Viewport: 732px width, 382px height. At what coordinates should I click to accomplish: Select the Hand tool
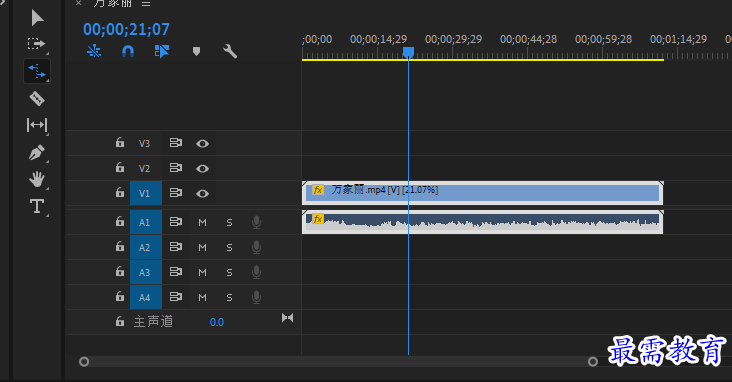click(37, 179)
